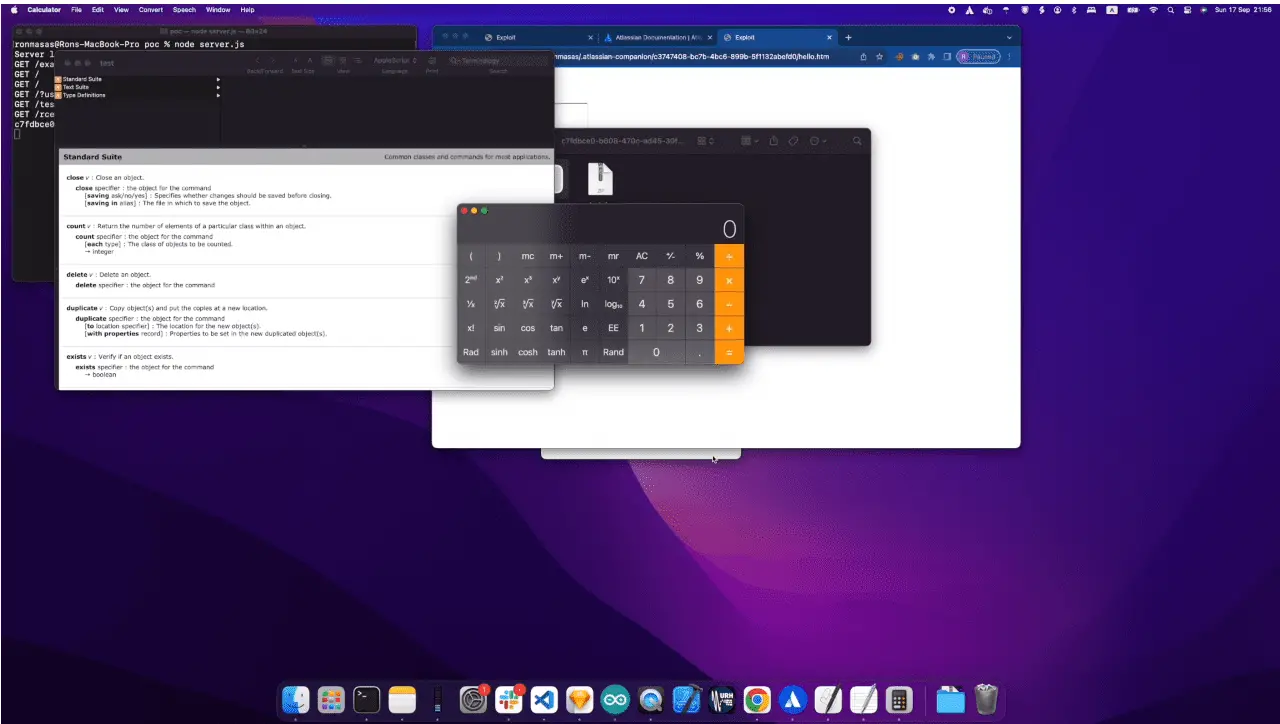Click the divide key in Calculator
This screenshot has height=724, width=1280.
coord(729,256)
